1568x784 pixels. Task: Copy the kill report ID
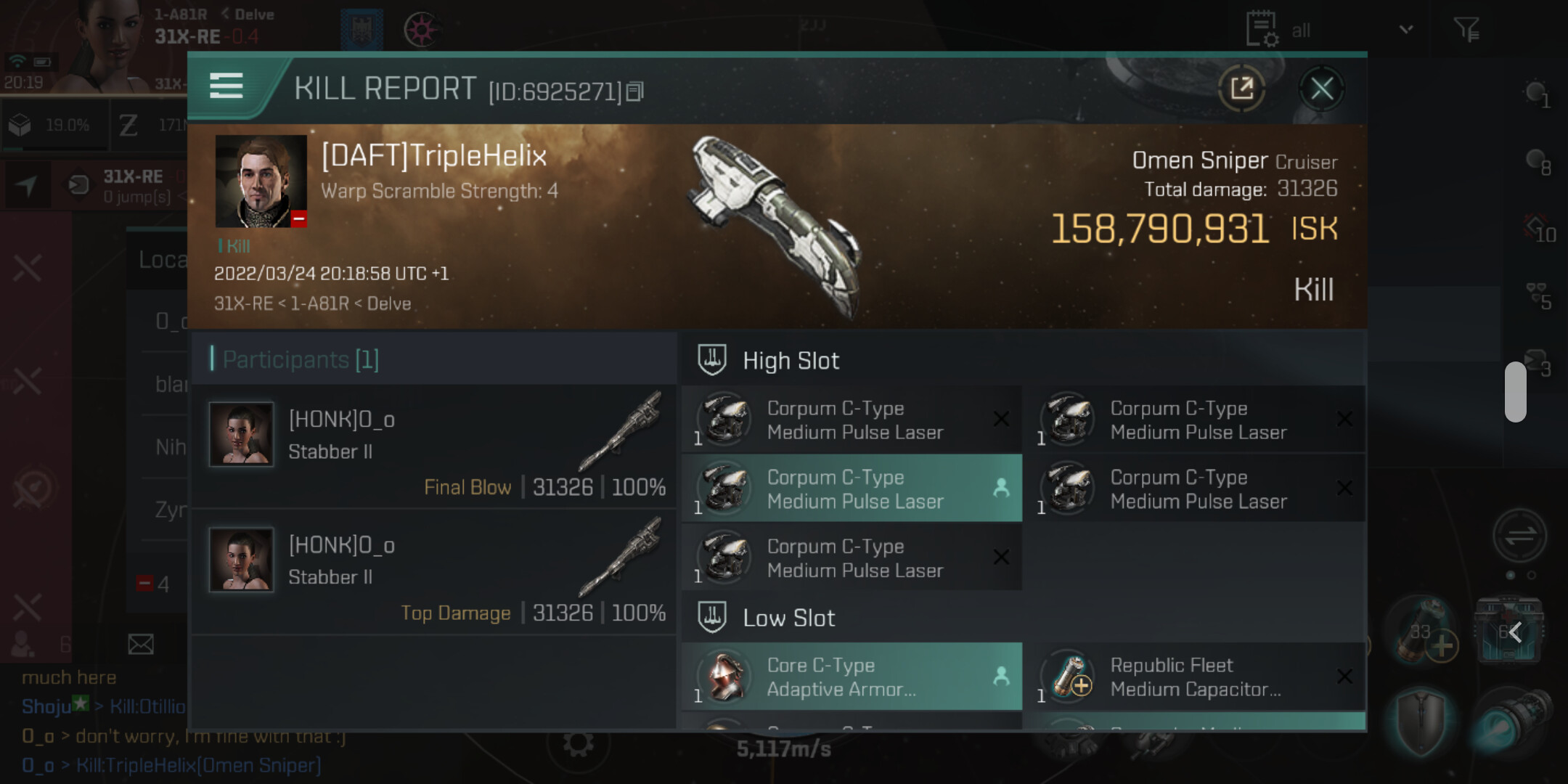tap(634, 92)
